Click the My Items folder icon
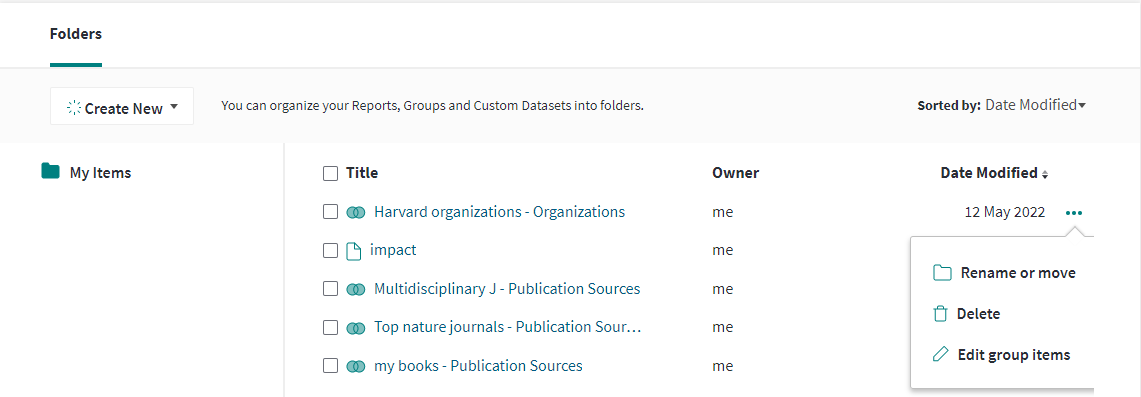The width and height of the screenshot is (1141, 397). click(x=50, y=172)
